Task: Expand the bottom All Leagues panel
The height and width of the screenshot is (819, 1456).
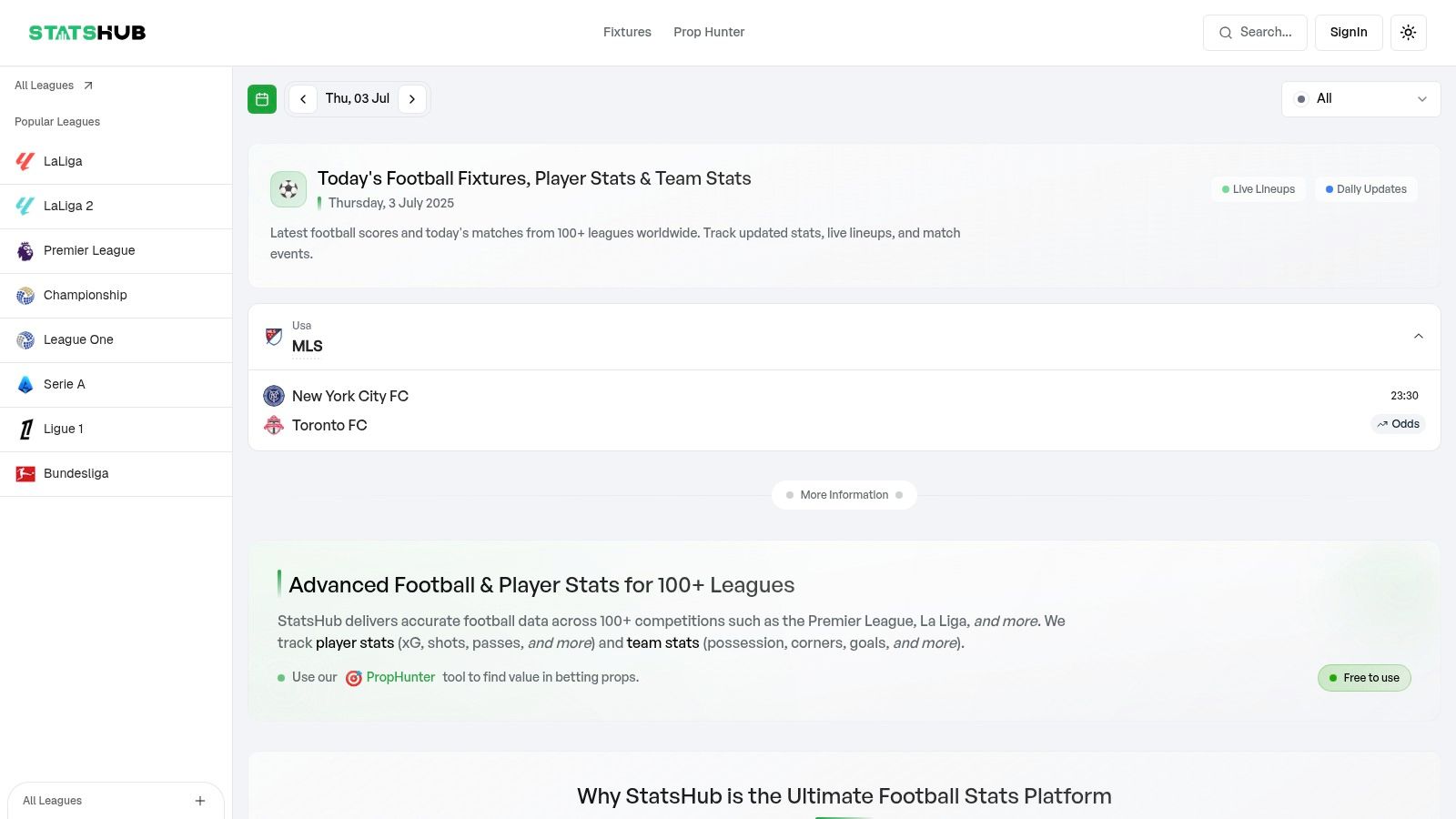Action: pyautogui.click(x=116, y=801)
